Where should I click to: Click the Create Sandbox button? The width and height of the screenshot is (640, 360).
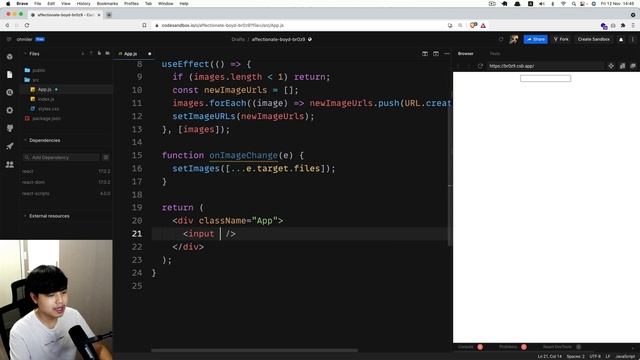(x=593, y=39)
